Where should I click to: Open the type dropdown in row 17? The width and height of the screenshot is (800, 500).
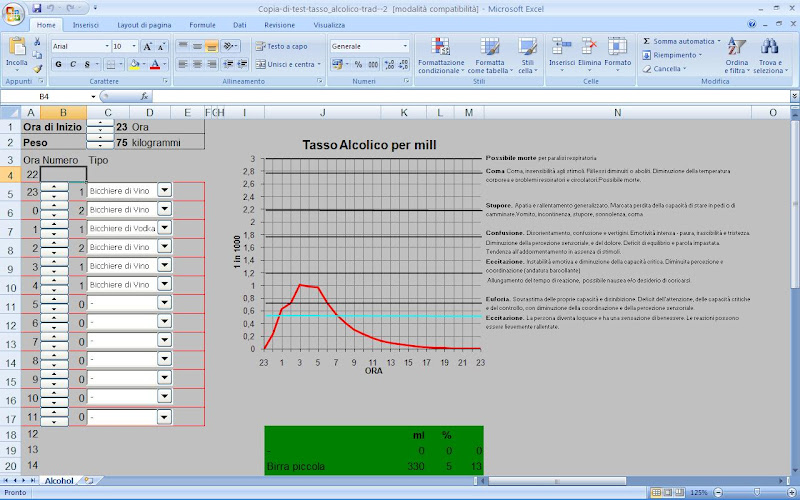[x=164, y=417]
